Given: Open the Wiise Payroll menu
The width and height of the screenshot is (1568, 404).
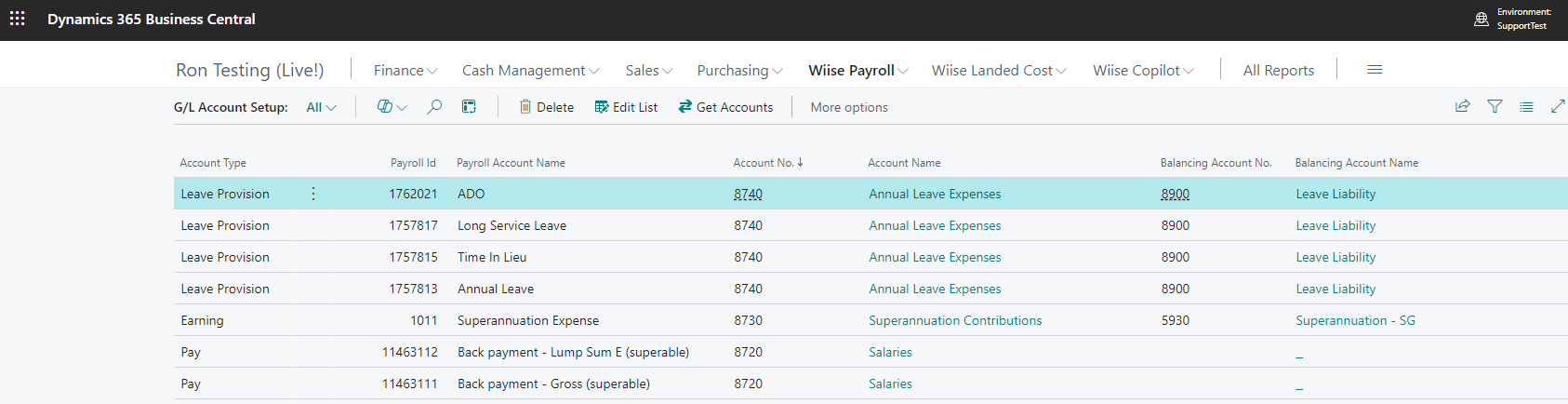Looking at the screenshot, I should tap(858, 71).
